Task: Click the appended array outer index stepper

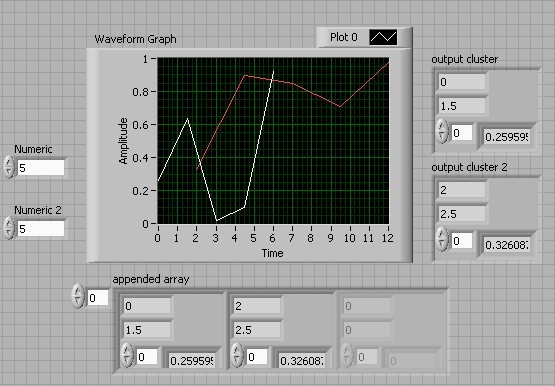Action: [x=78, y=296]
